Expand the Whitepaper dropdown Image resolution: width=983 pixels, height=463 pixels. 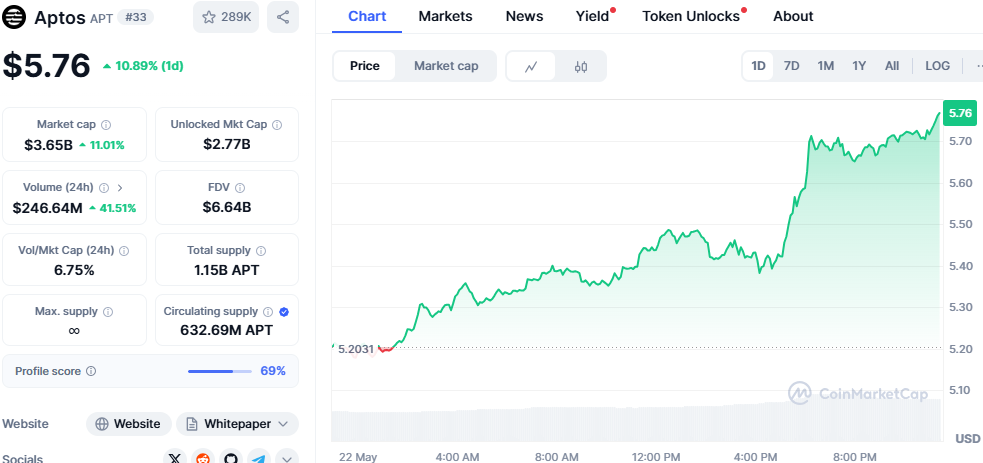click(238, 424)
